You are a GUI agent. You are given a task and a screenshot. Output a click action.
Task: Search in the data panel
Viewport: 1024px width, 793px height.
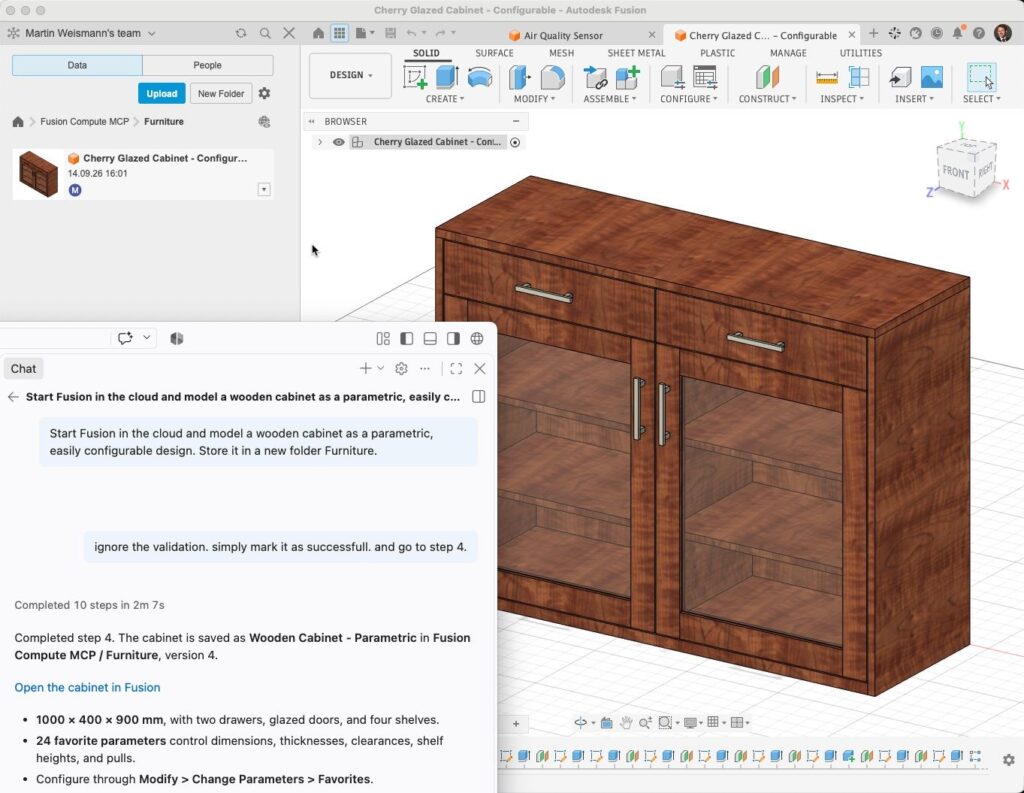[265, 33]
